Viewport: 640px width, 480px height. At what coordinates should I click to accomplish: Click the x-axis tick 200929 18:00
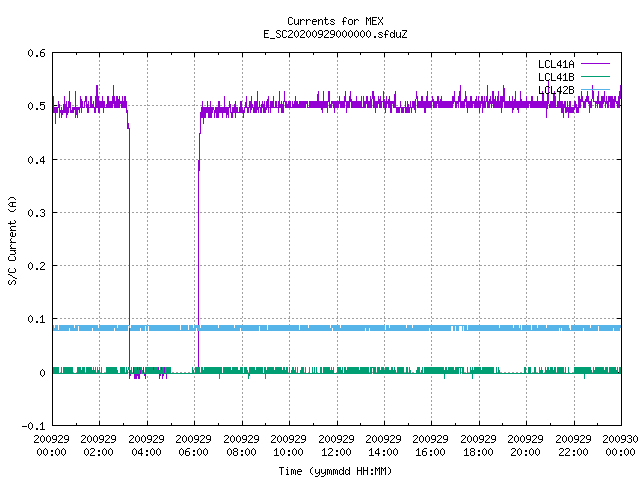click(x=478, y=445)
